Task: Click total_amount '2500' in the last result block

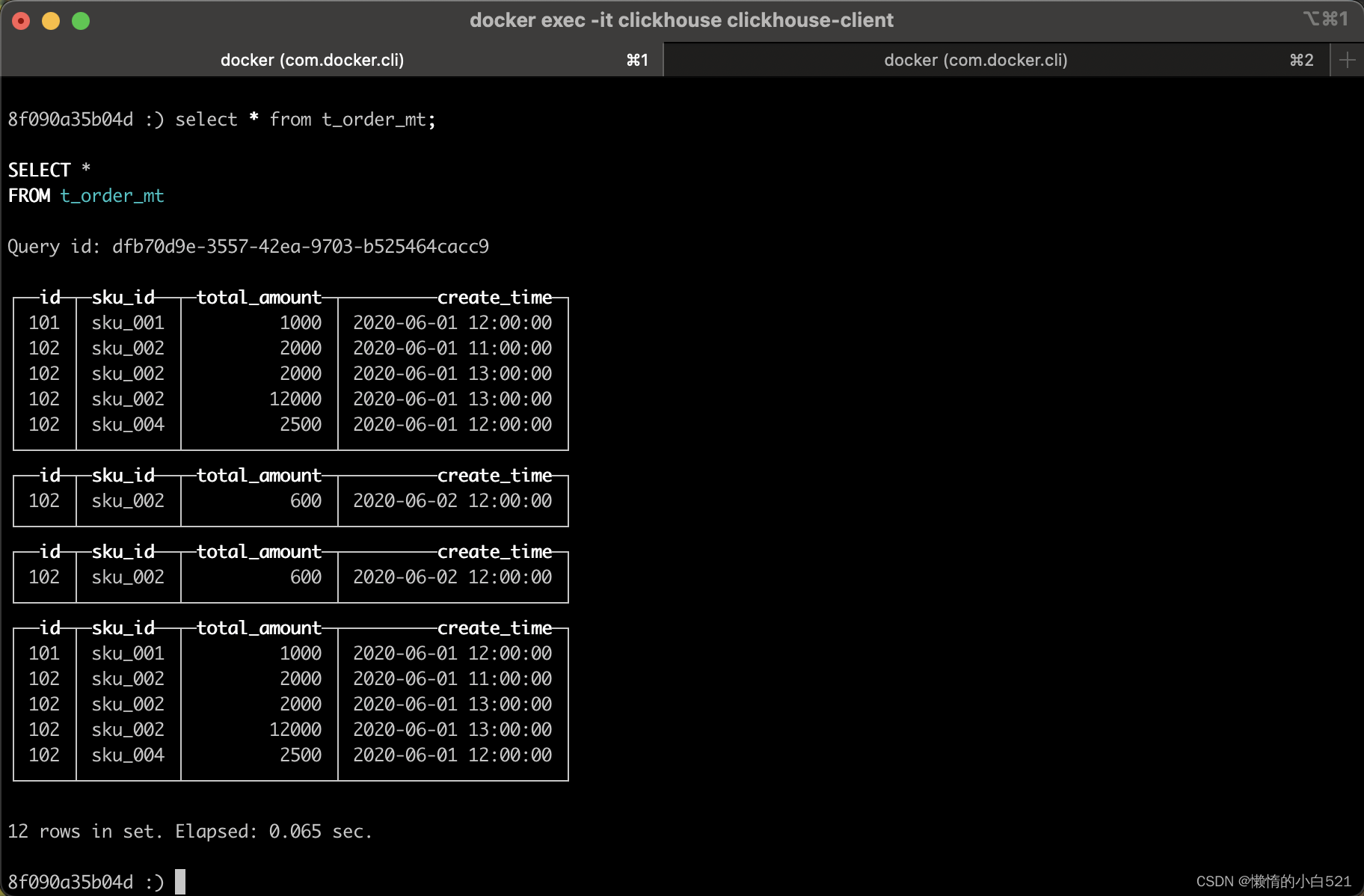Action: (x=301, y=755)
